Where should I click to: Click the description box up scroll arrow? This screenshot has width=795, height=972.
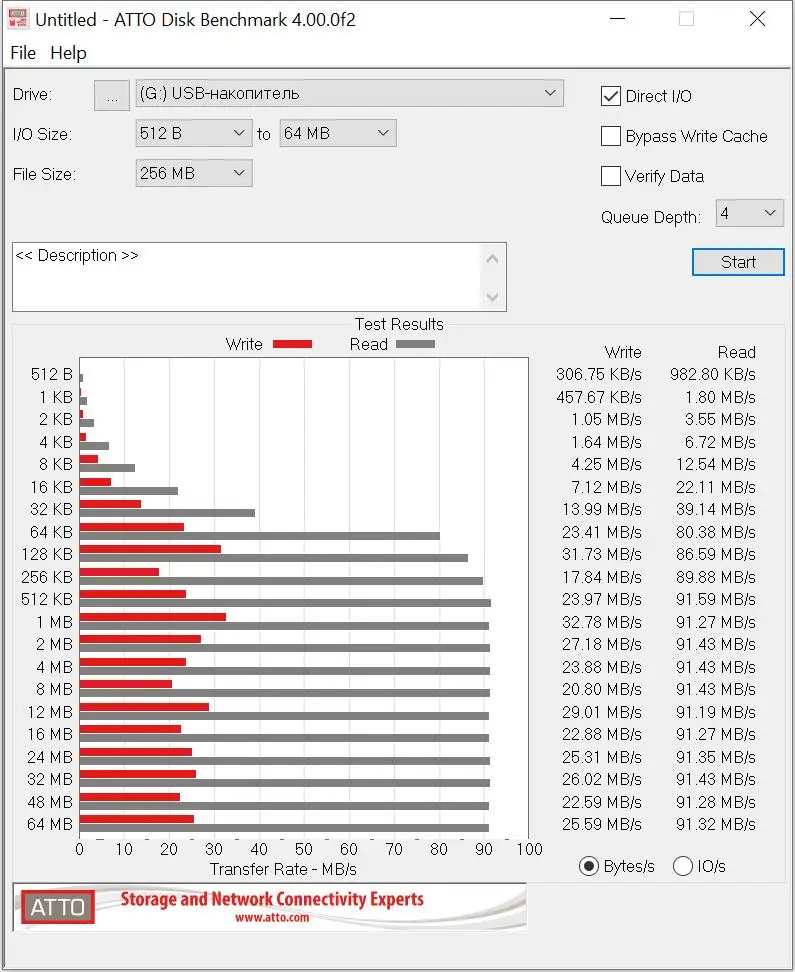[492, 259]
